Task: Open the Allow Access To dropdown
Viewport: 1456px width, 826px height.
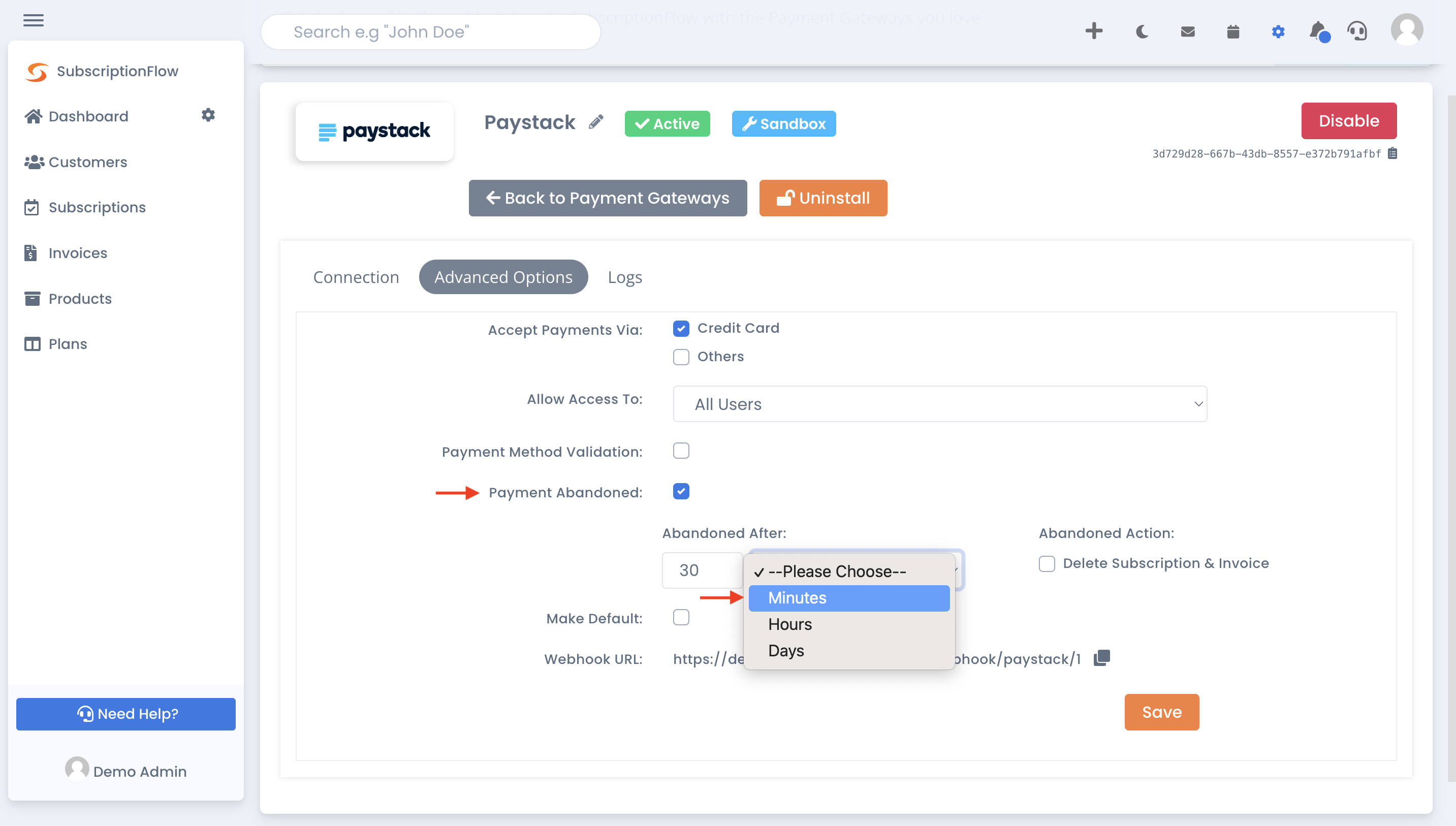Action: coord(939,404)
